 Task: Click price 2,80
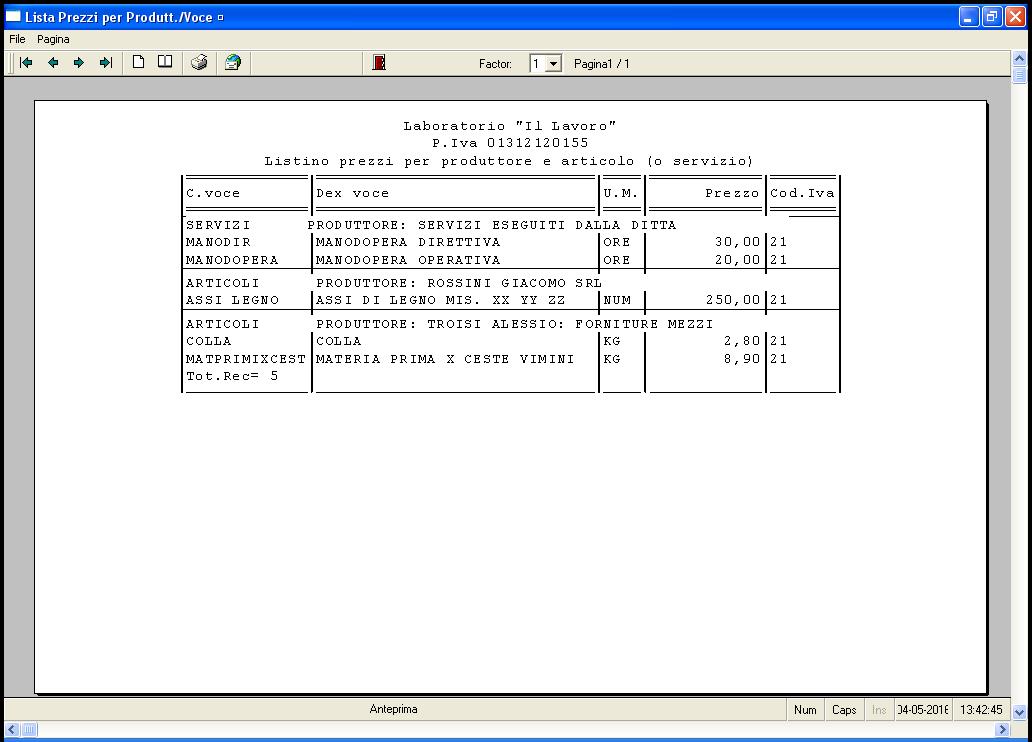pyautogui.click(x=742, y=340)
